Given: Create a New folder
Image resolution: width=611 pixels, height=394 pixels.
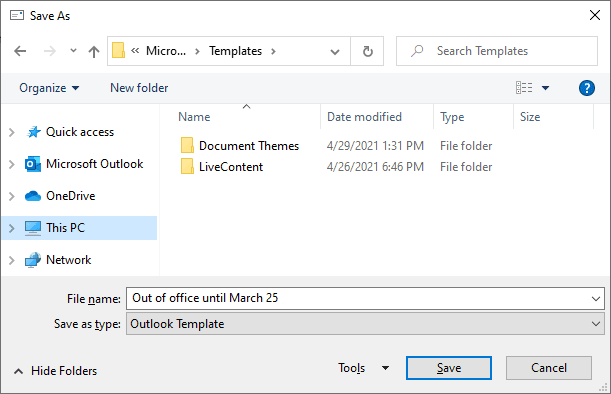Looking at the screenshot, I should 139,88.
